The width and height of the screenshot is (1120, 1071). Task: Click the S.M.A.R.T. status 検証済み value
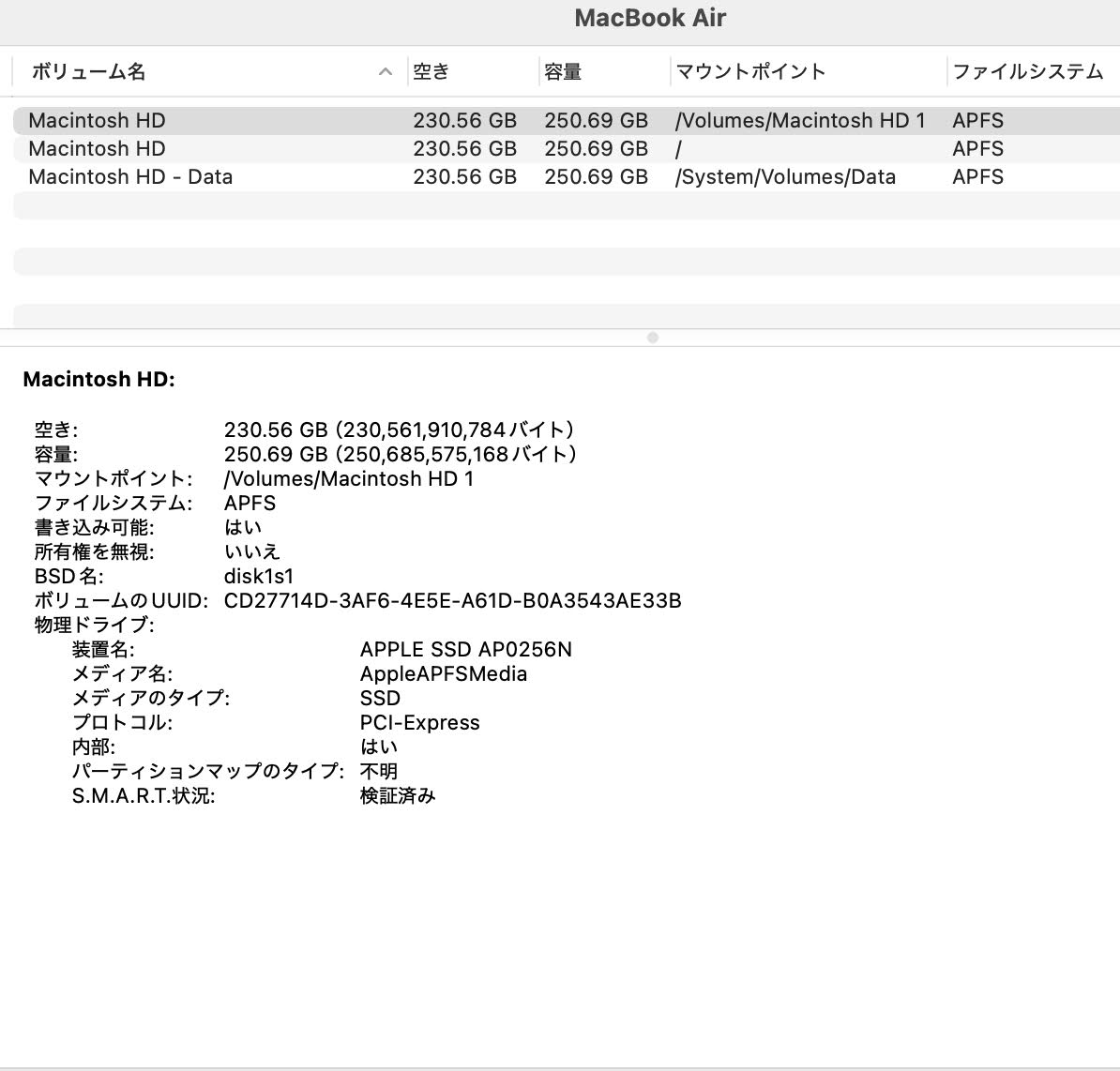[398, 795]
